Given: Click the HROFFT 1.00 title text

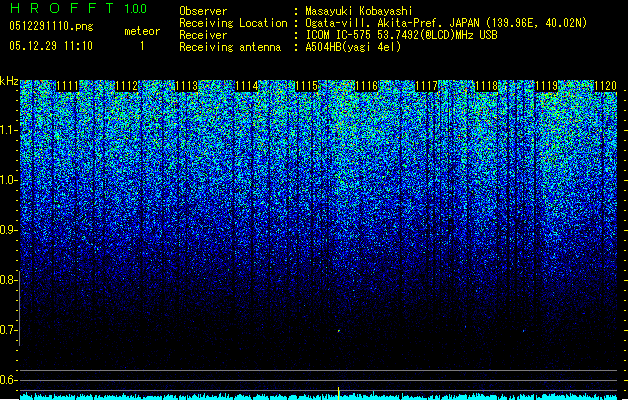Looking at the screenshot, I should pos(78,8).
